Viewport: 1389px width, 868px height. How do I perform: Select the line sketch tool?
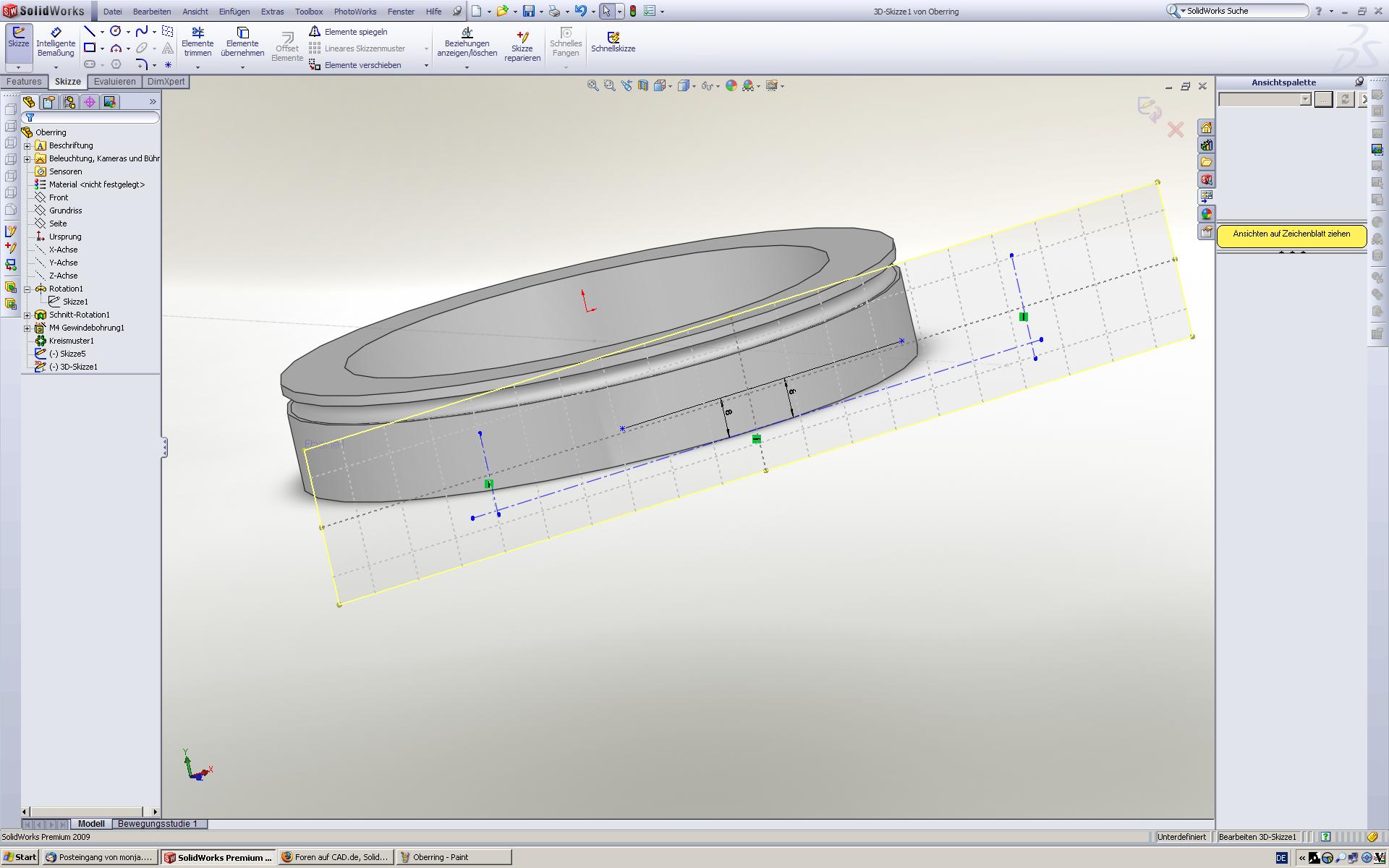(90, 31)
